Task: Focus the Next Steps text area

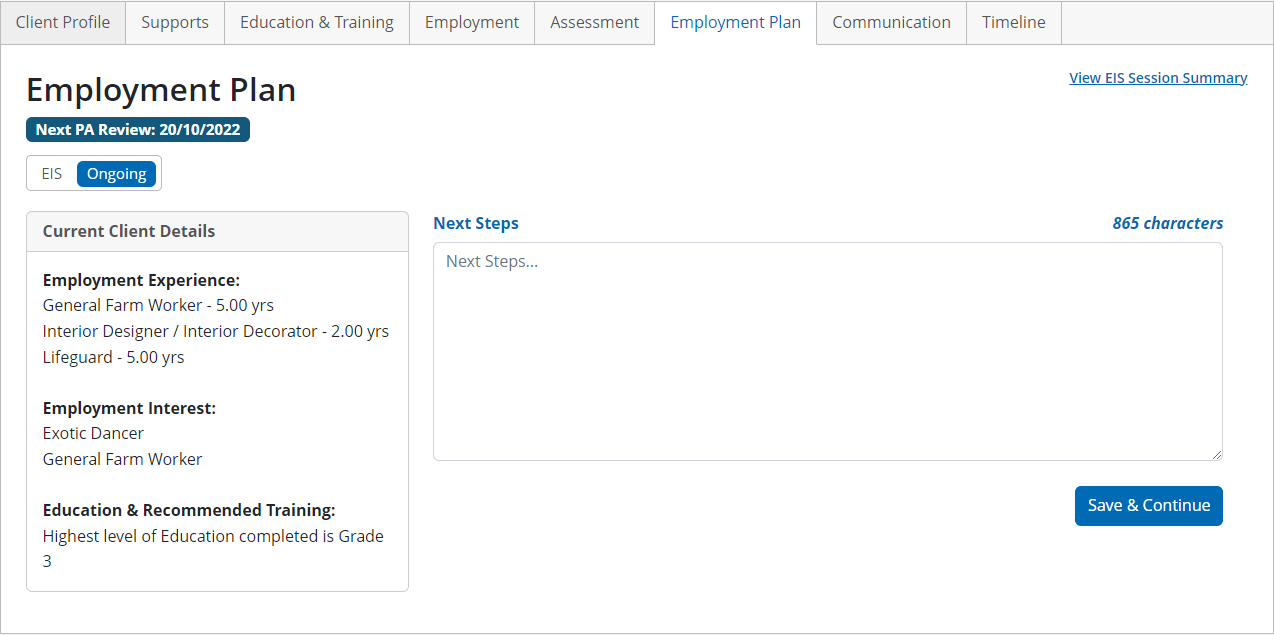Action: click(827, 351)
